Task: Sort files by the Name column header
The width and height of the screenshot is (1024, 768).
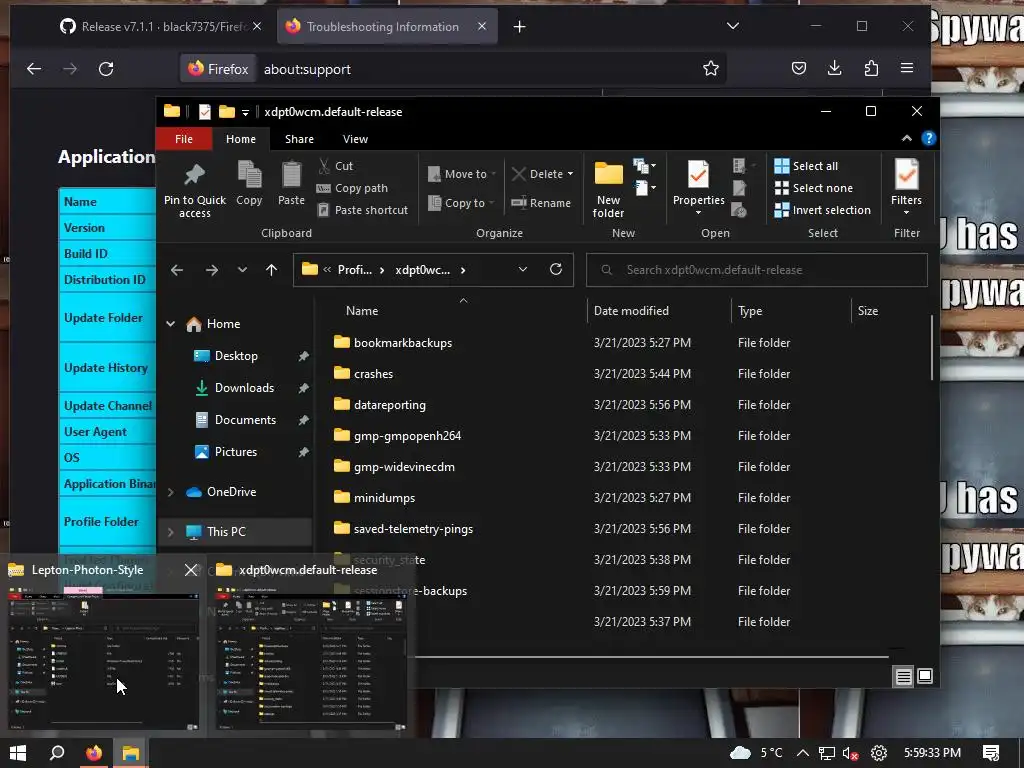Action: tap(362, 311)
